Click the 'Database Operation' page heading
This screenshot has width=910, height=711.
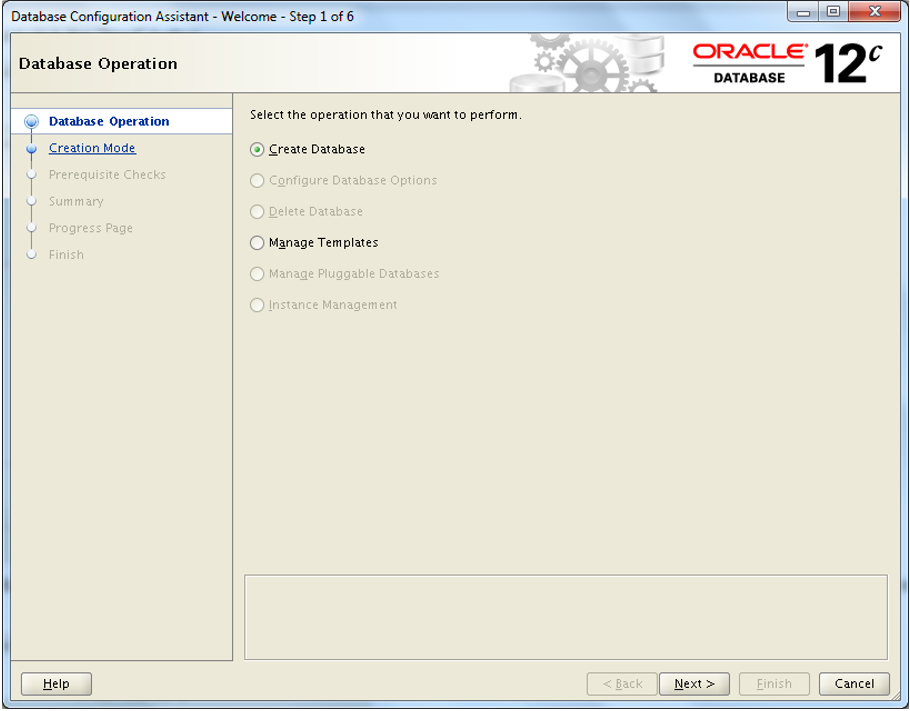(x=98, y=63)
